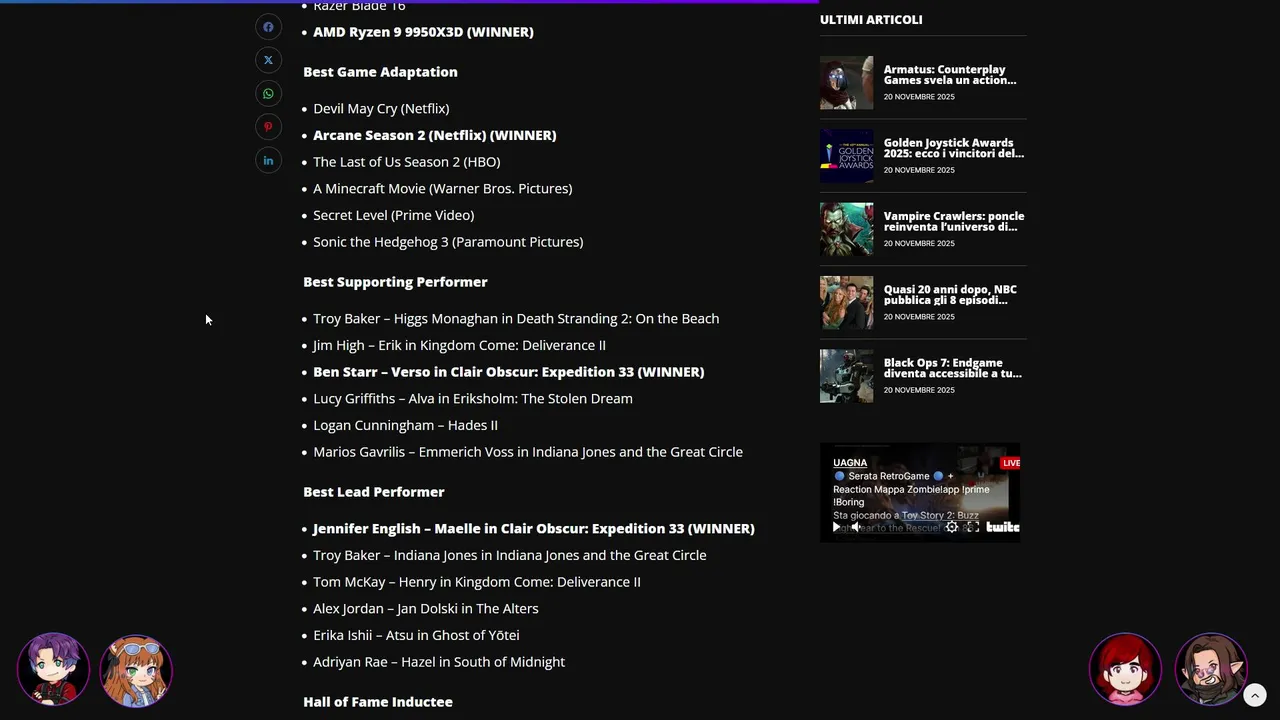
Task: Open Twitch player settings gear
Action: [x=952, y=527]
